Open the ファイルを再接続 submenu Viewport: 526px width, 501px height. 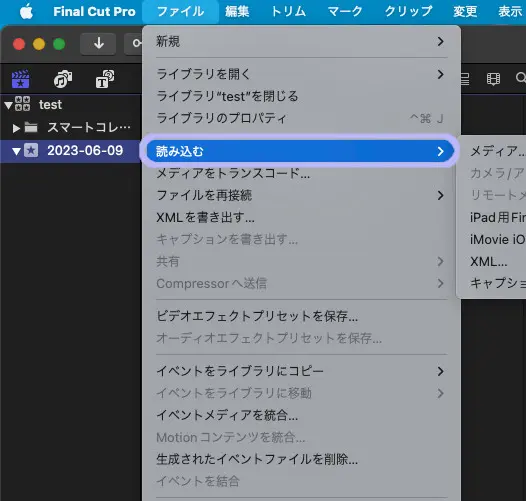click(301, 195)
